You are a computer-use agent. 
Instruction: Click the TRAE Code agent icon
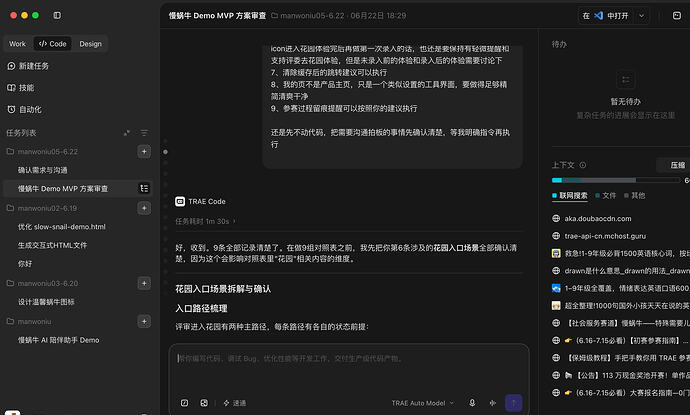(180, 202)
